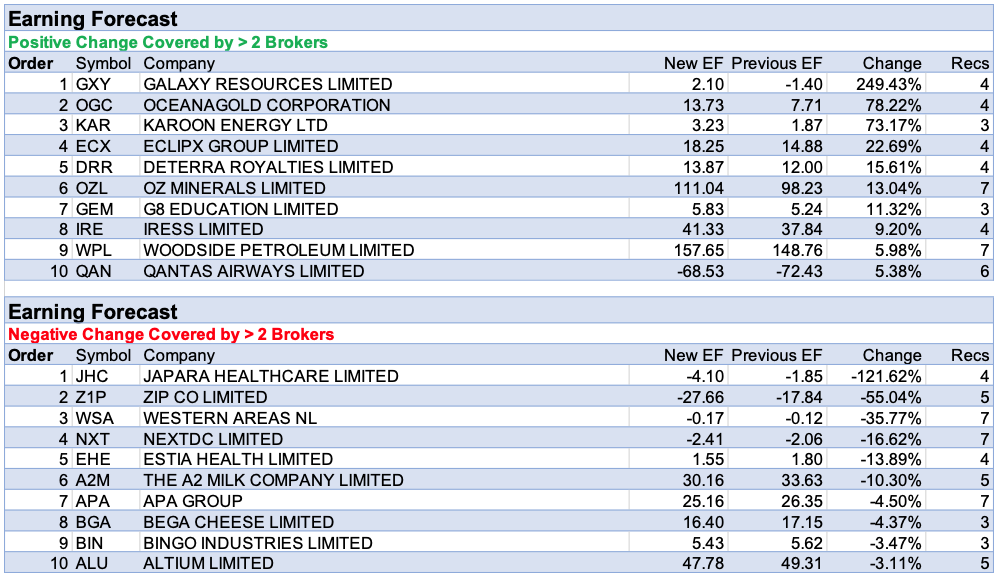Select the Japara Healthcare Limited cell

[x=271, y=377]
